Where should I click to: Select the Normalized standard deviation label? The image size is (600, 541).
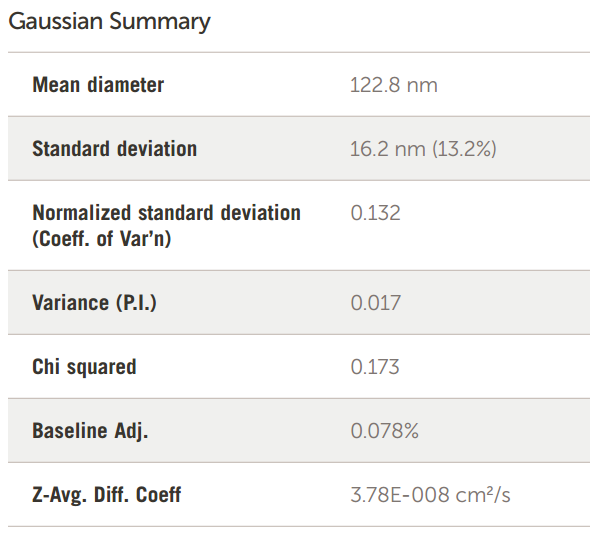[x=166, y=213]
